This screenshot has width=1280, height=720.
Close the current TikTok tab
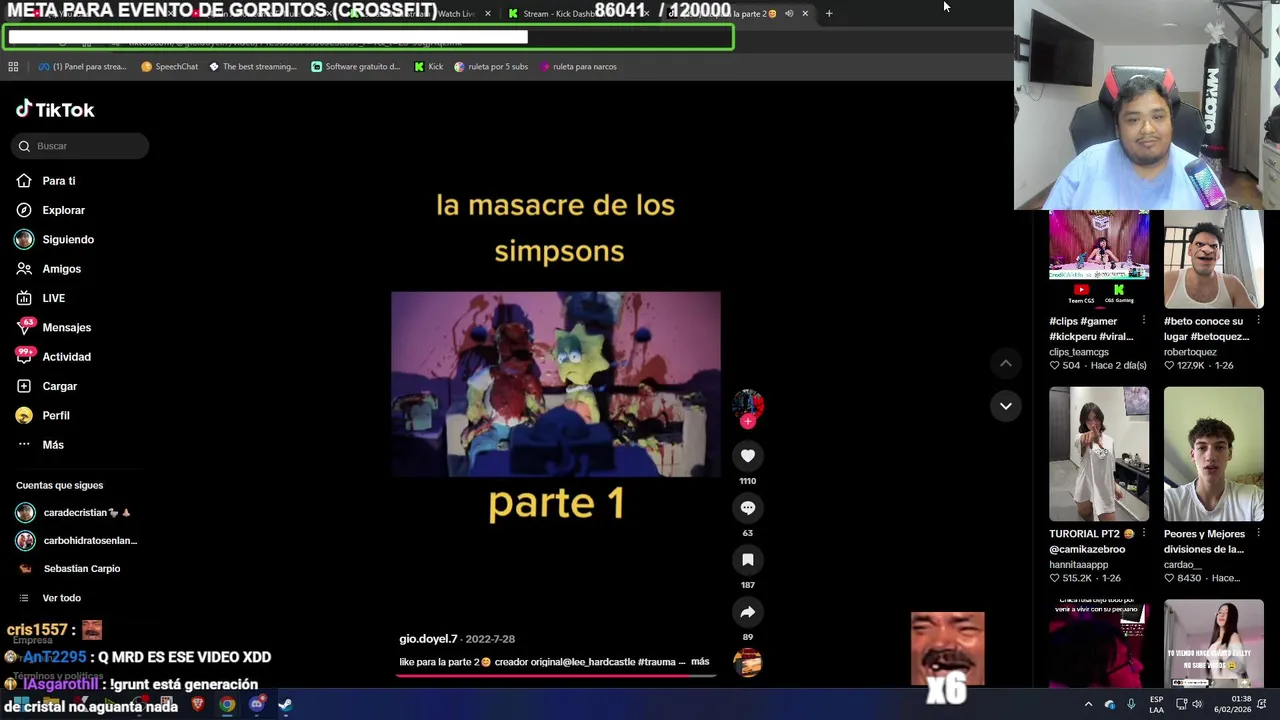pyautogui.click(x=805, y=14)
